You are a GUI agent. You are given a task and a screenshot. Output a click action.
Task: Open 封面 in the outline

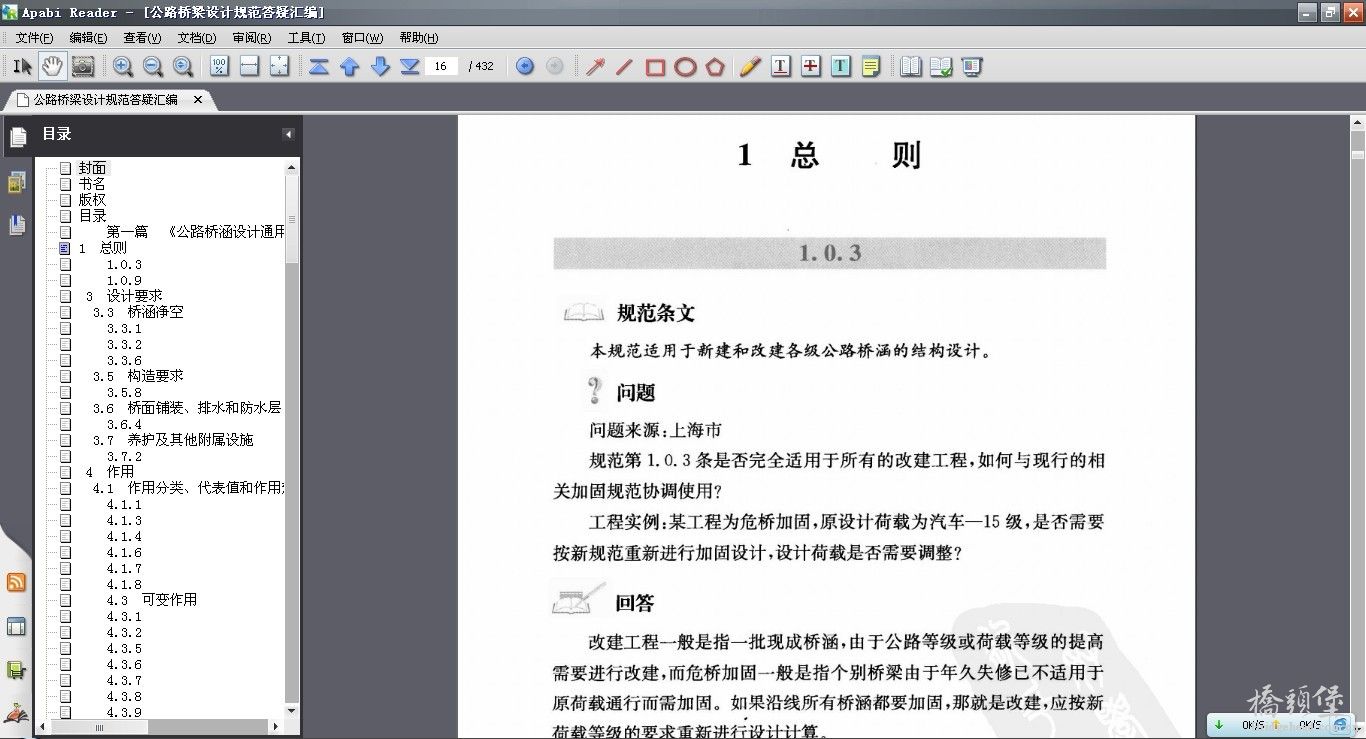(92, 168)
